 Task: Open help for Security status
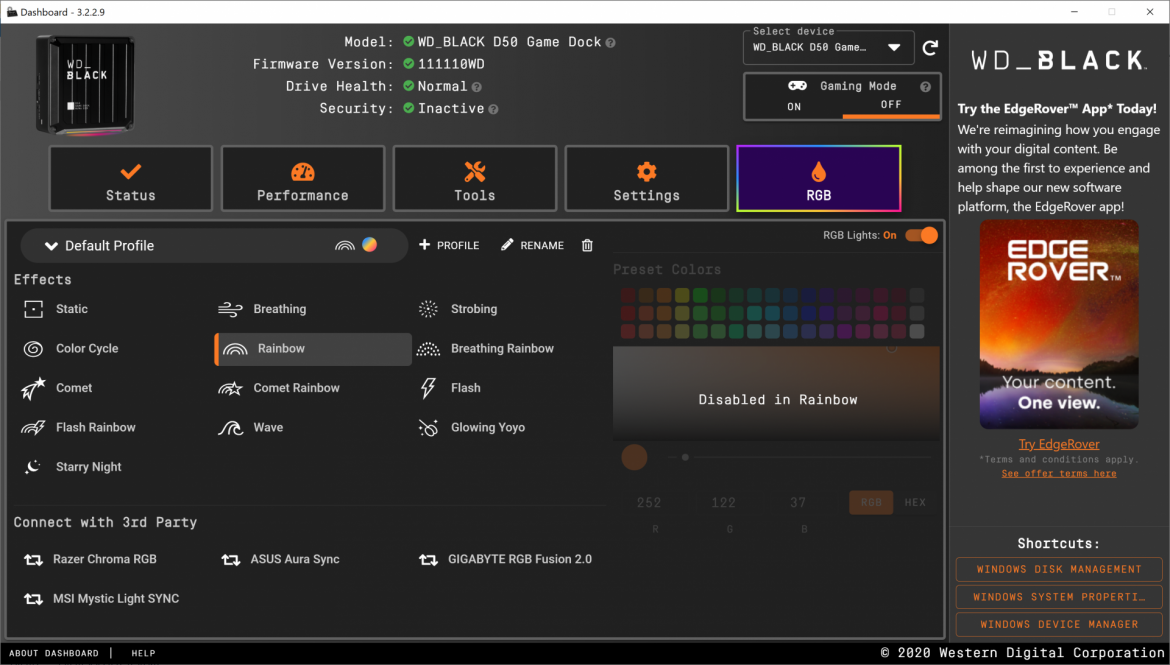[493, 109]
